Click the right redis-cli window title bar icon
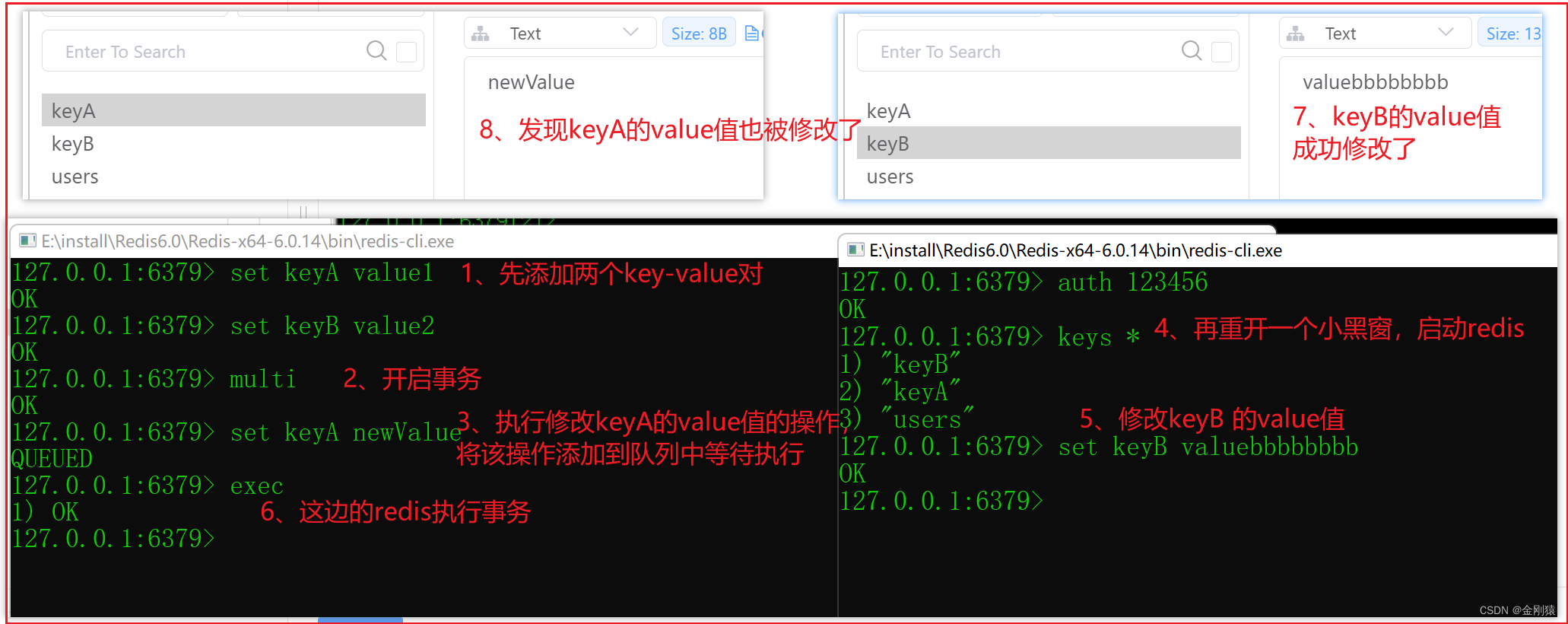This screenshot has width=1568, height=624. pyautogui.click(x=855, y=250)
